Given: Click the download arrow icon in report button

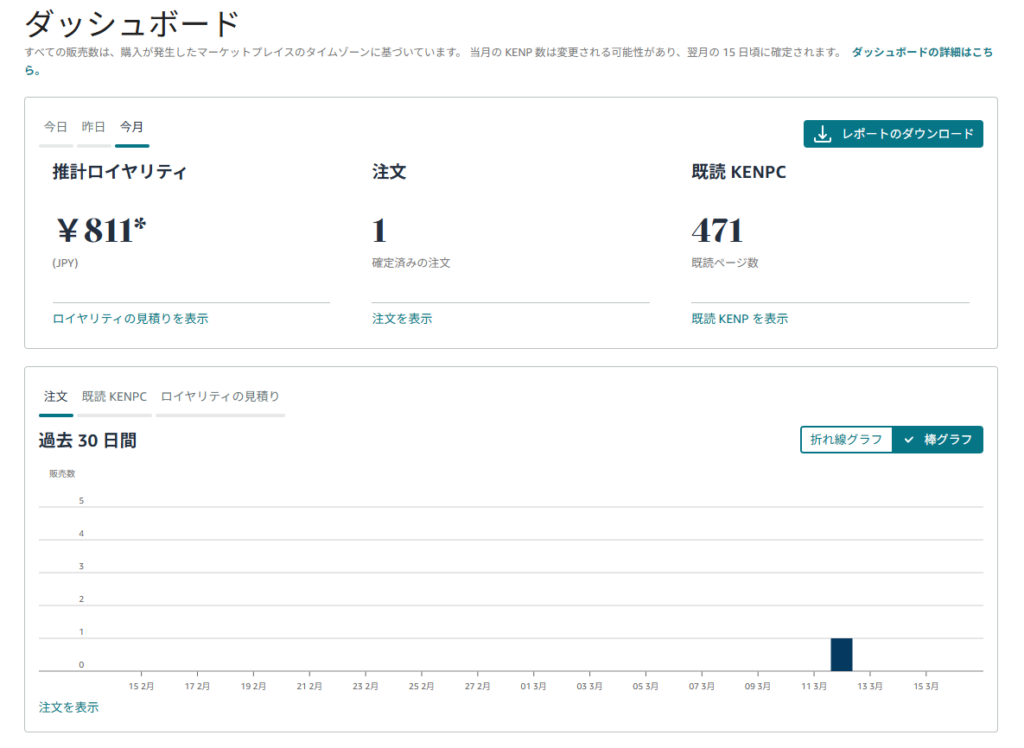Looking at the screenshot, I should pyautogui.click(x=823, y=134).
